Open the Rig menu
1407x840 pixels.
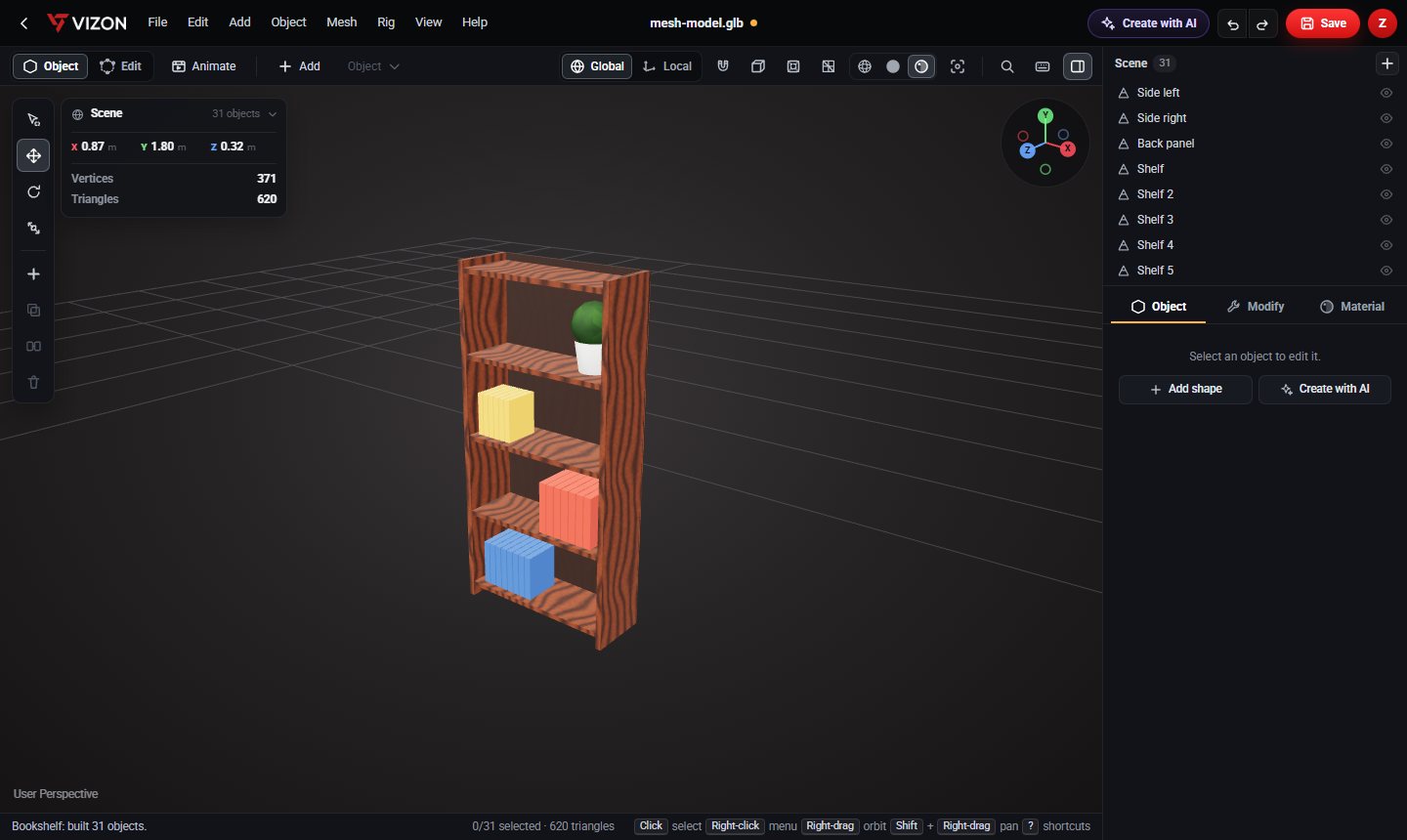pos(386,22)
